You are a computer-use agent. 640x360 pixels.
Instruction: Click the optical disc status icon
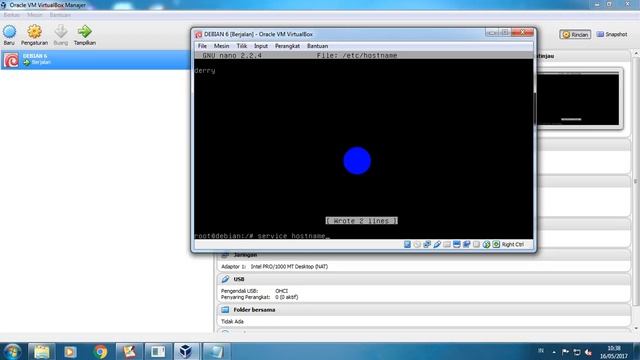(417, 244)
